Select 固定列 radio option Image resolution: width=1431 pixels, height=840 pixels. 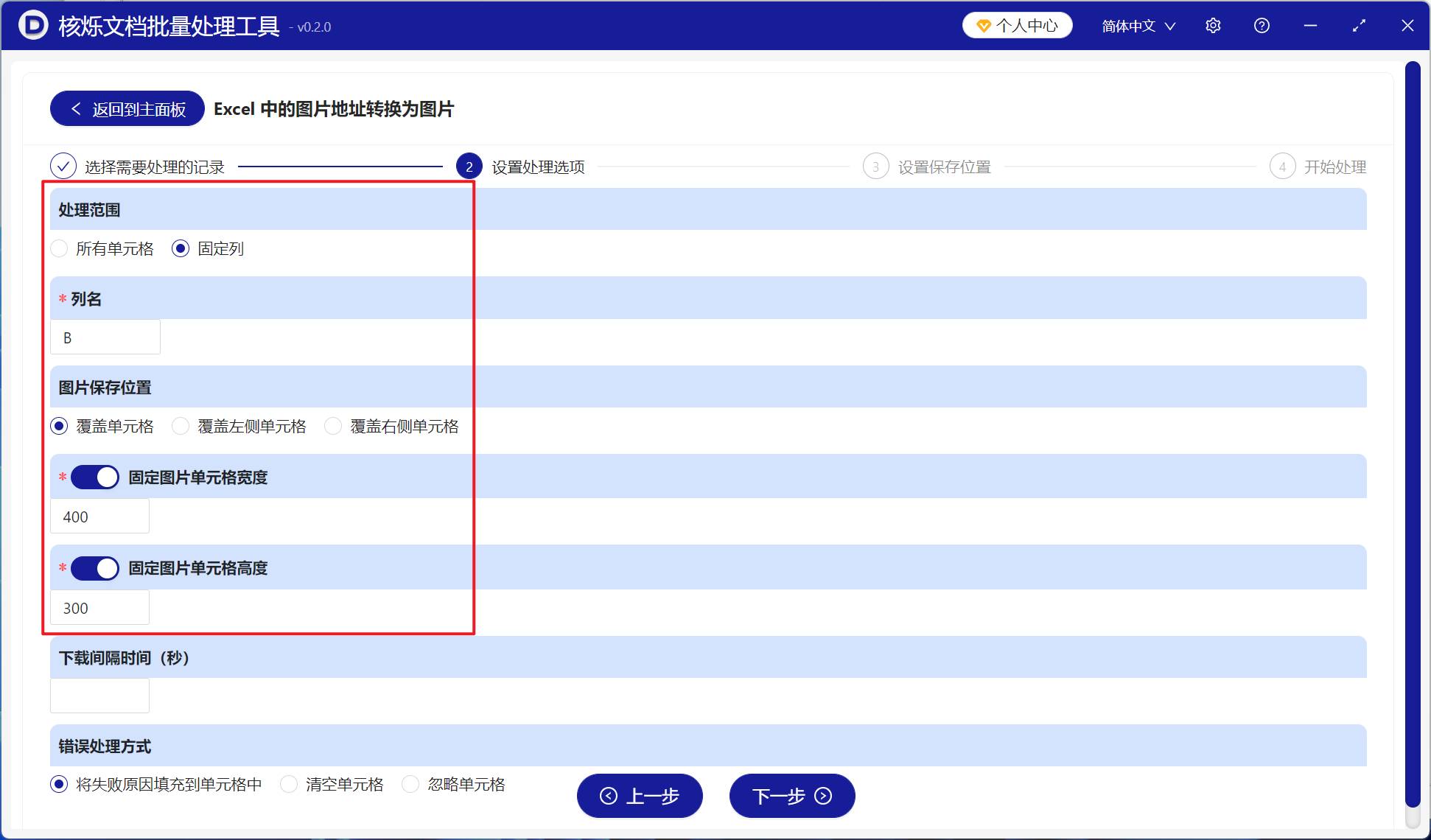coord(208,249)
